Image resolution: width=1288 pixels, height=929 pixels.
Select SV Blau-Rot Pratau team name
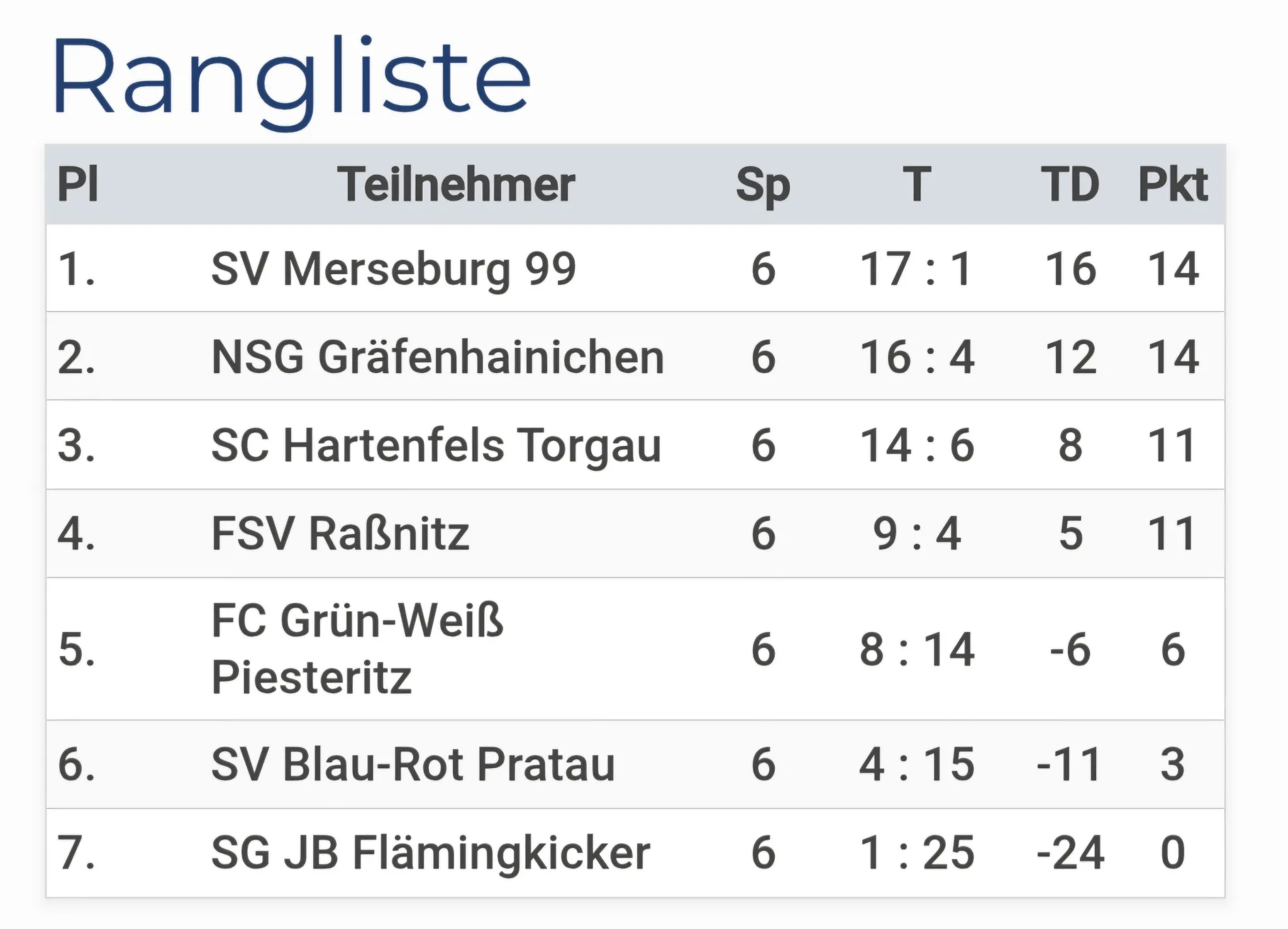click(413, 764)
